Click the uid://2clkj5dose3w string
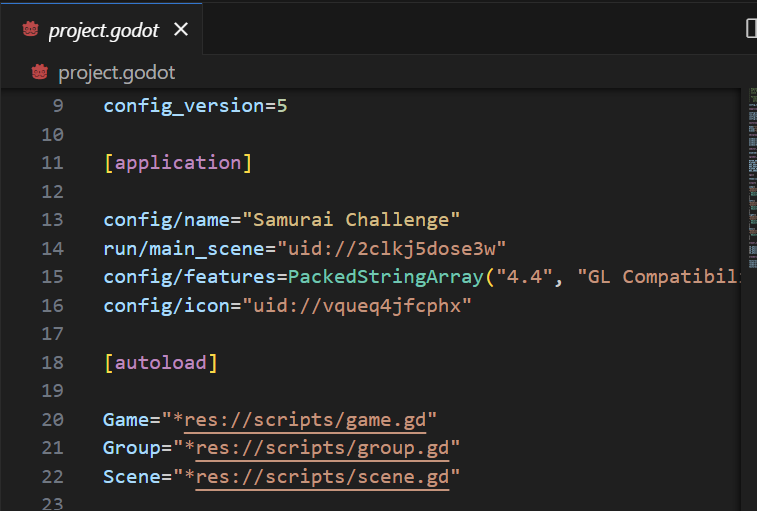The width and height of the screenshot is (757, 511). [392, 249]
